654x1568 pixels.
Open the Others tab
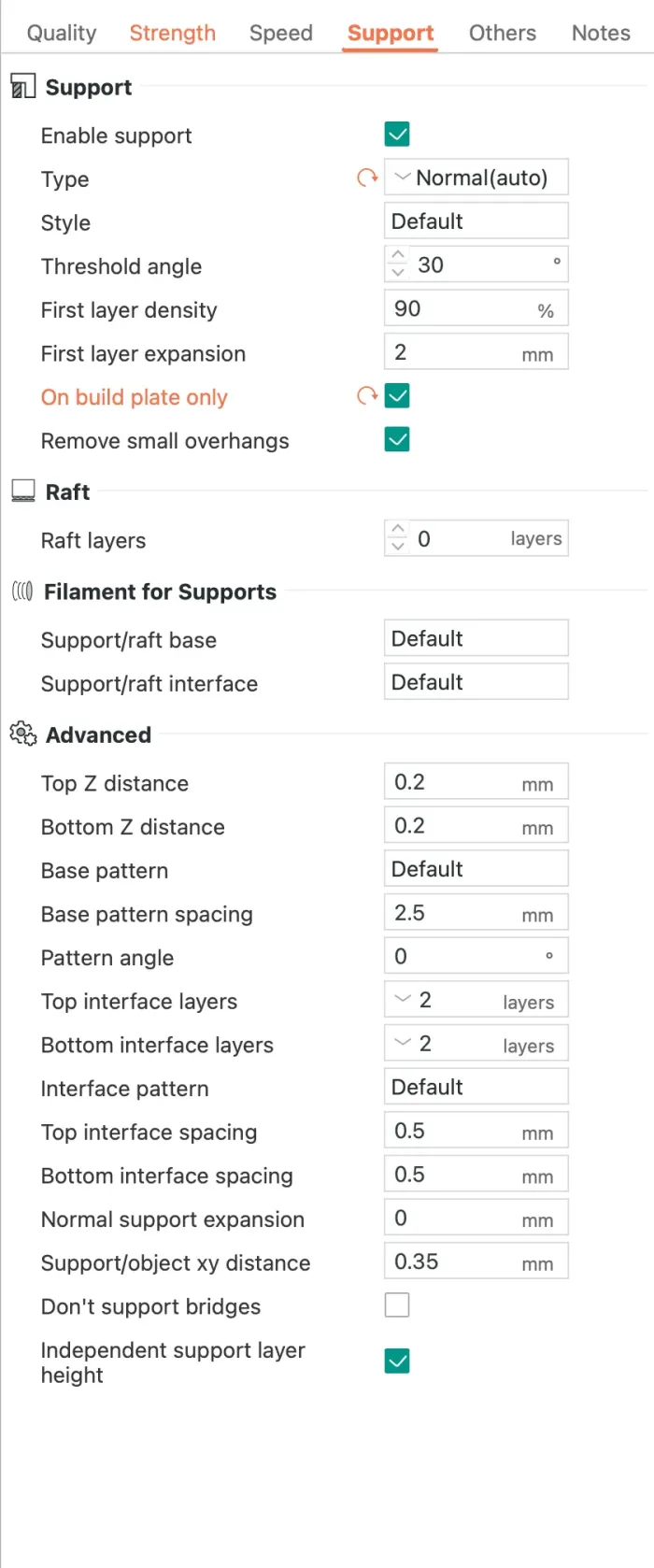[x=502, y=33]
